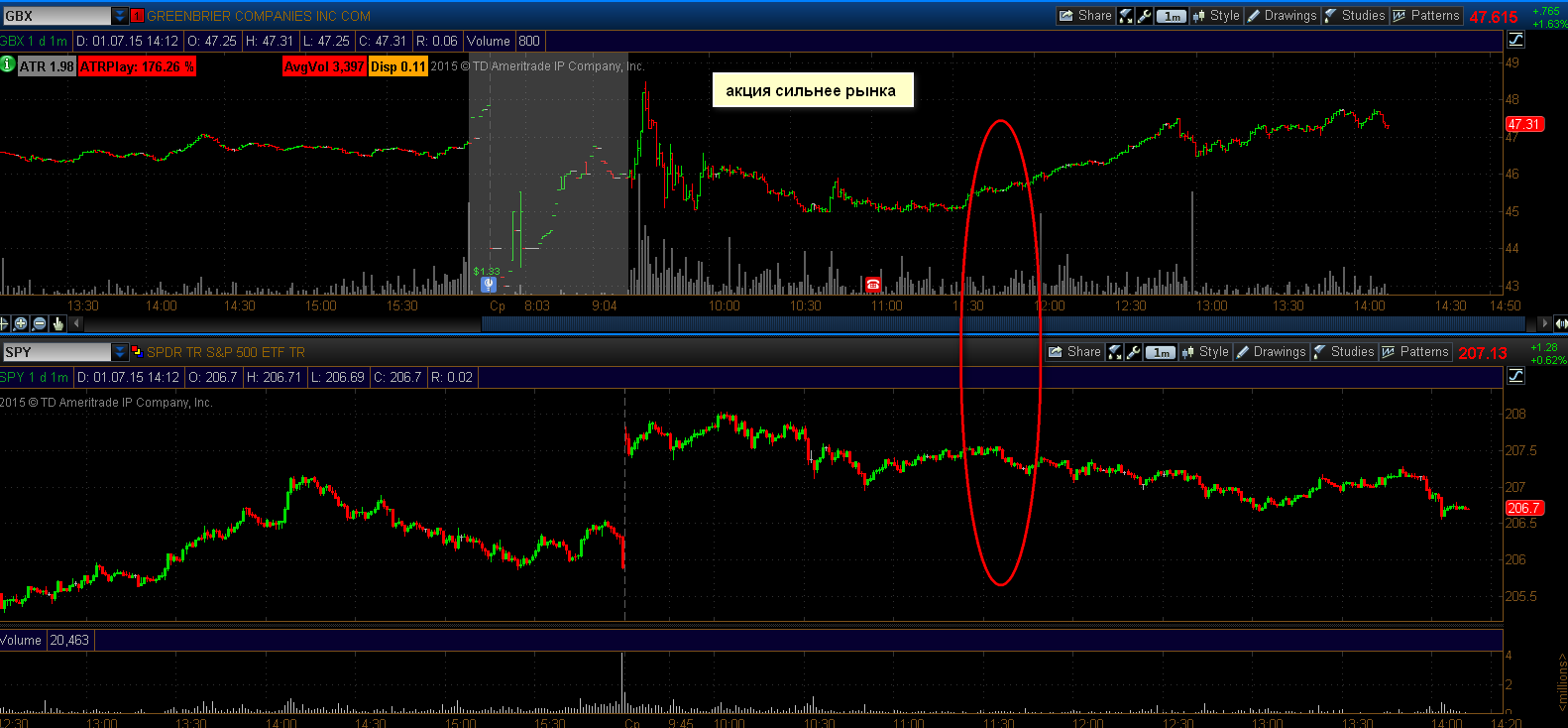1568x728 pixels.
Task: Click the SPY Volume 20,463 readout
Action: (46, 640)
